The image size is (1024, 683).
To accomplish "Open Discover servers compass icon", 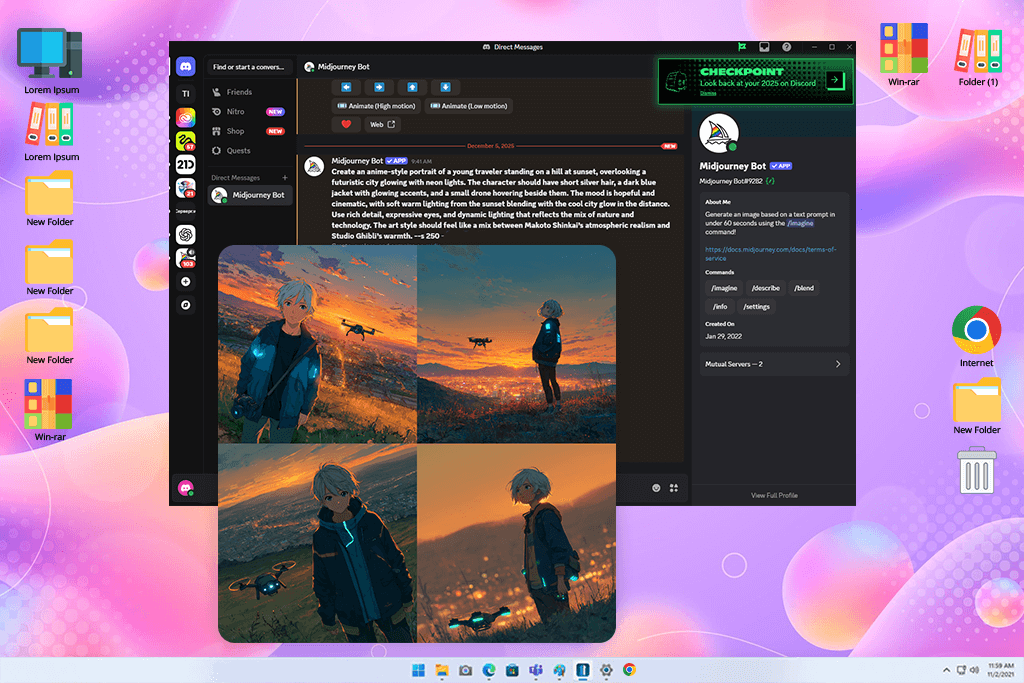I will [185, 305].
